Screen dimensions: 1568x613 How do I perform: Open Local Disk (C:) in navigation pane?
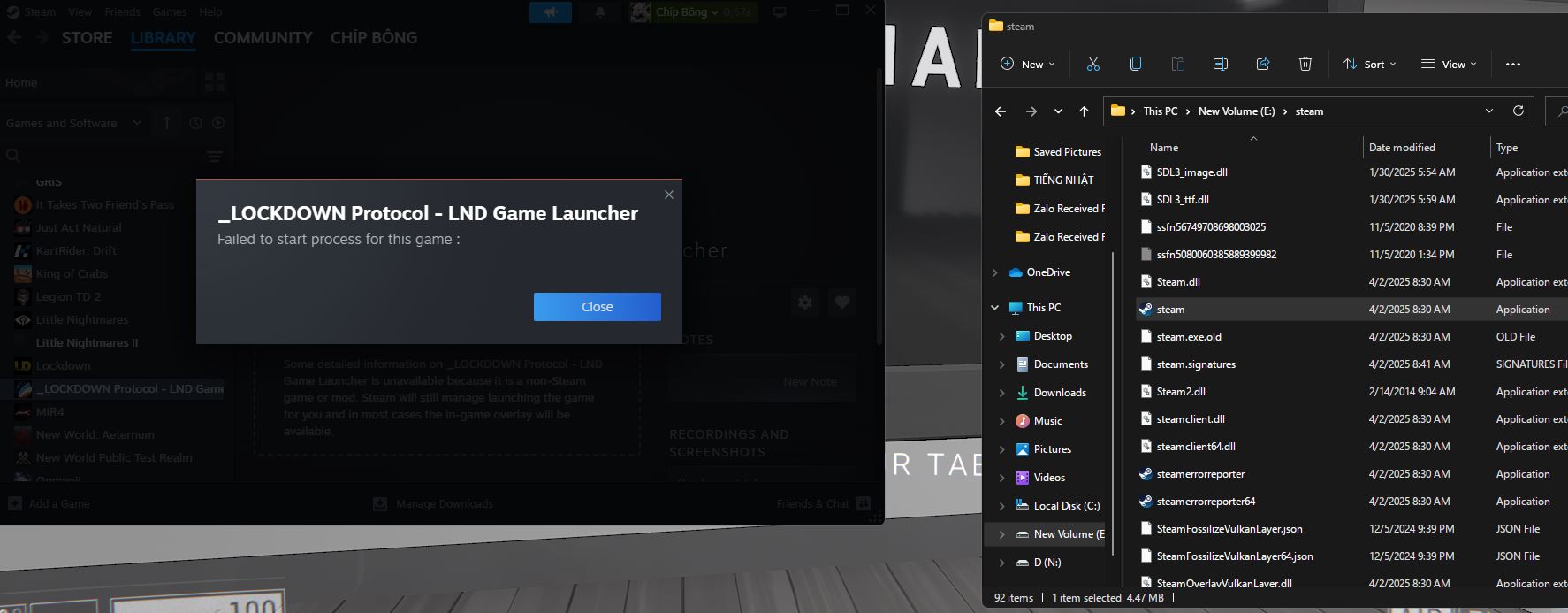coord(1066,506)
